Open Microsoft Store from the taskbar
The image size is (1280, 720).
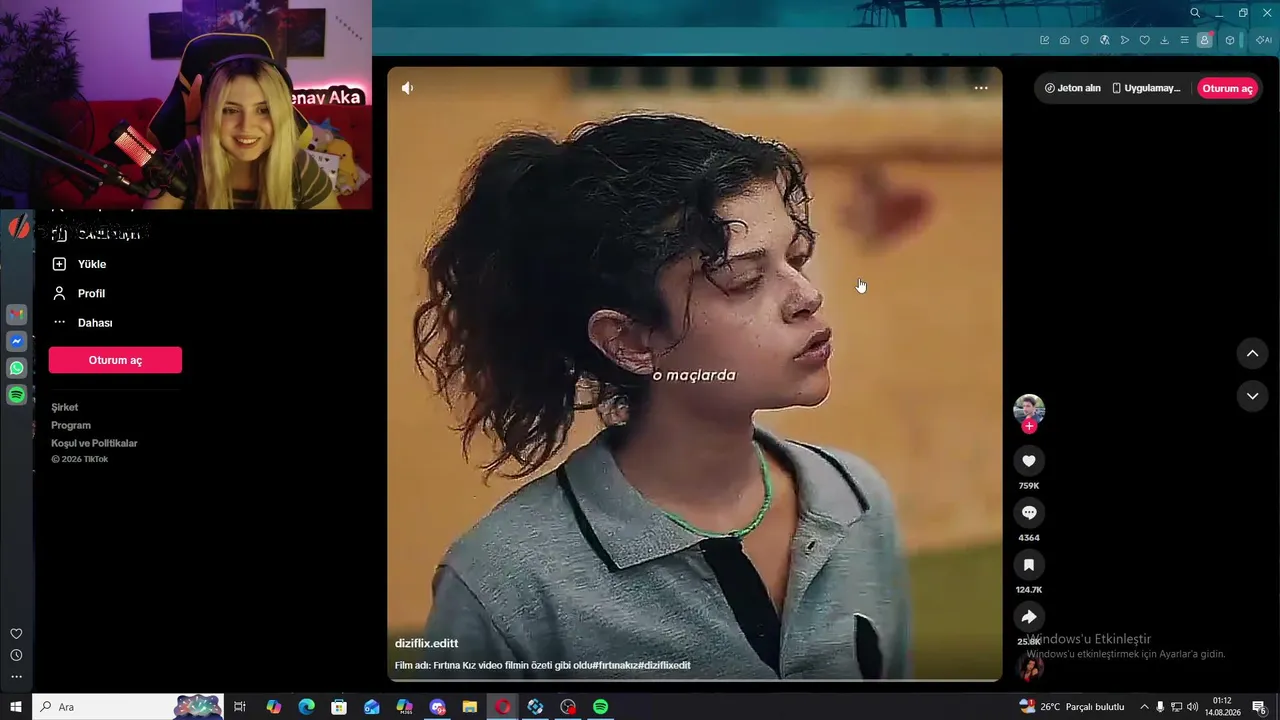tap(339, 707)
